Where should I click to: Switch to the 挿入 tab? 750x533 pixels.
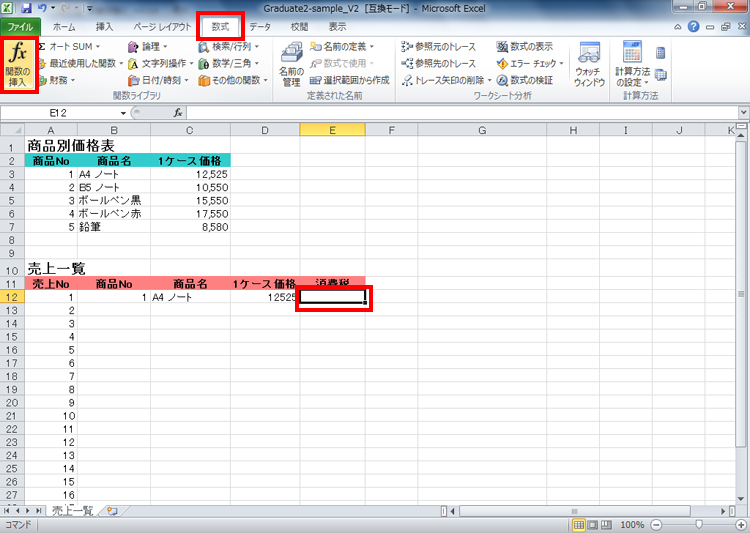(104, 27)
